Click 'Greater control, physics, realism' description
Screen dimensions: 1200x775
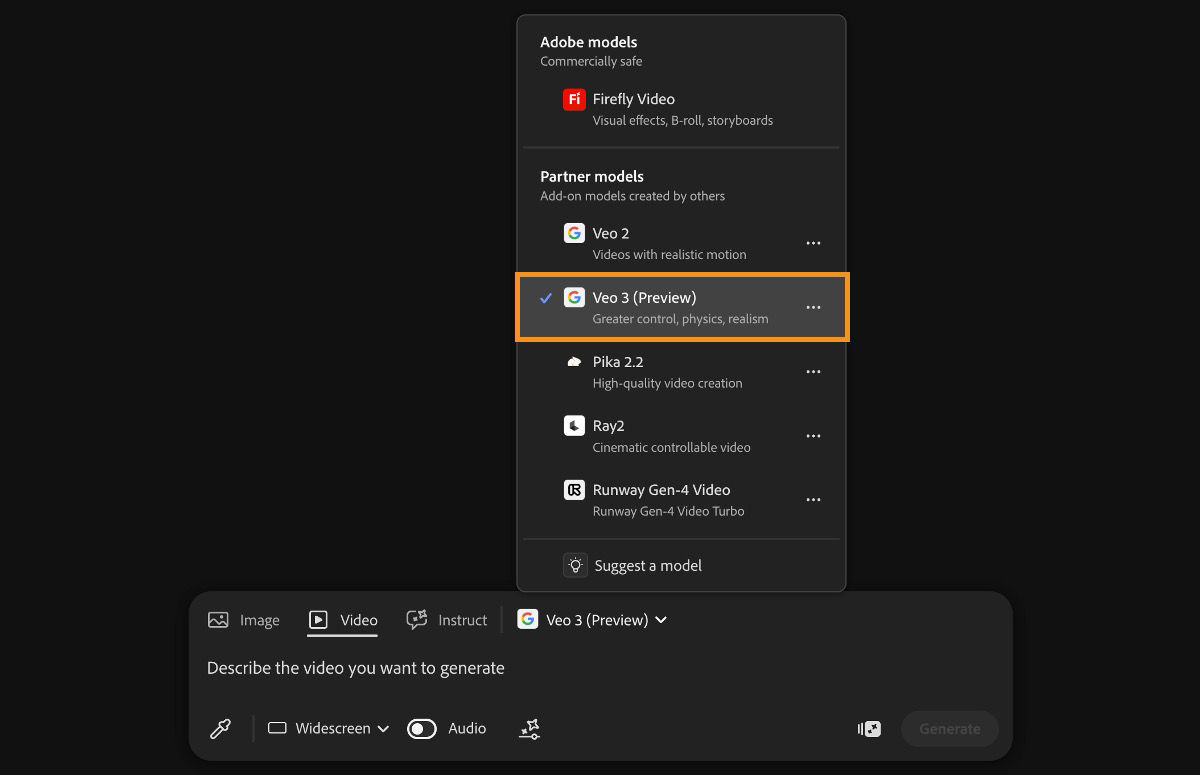pos(681,319)
